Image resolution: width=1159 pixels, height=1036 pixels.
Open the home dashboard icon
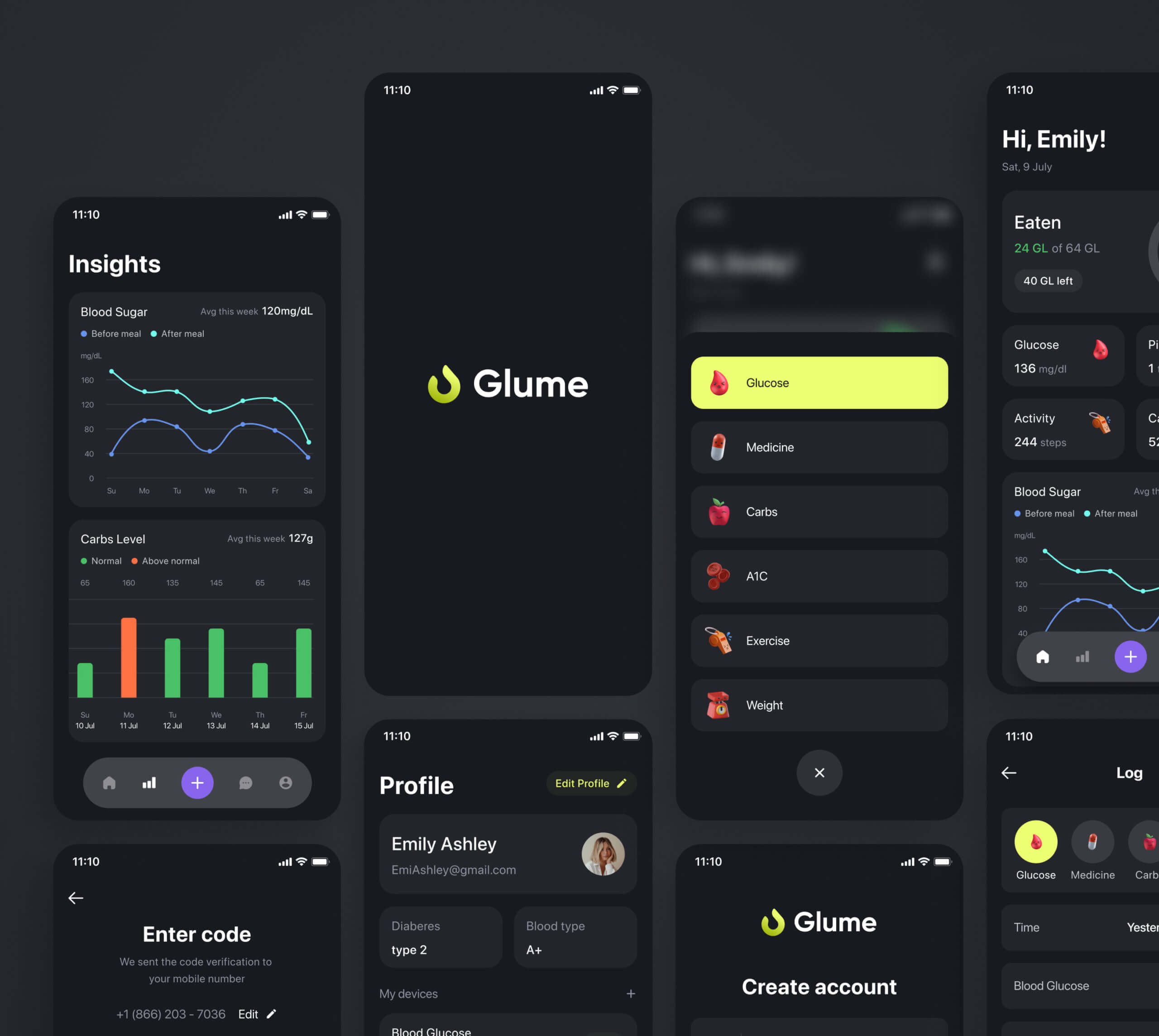tap(109, 782)
